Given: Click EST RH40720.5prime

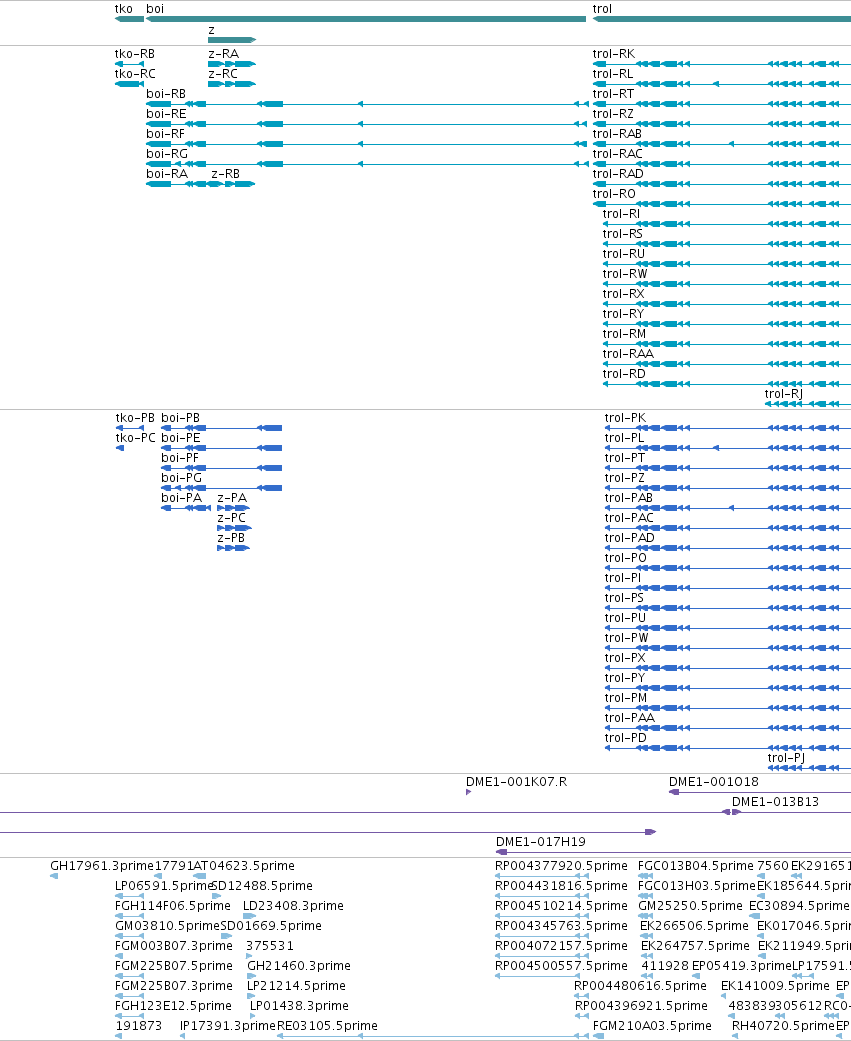Looking at the screenshot, I should (783, 1025).
